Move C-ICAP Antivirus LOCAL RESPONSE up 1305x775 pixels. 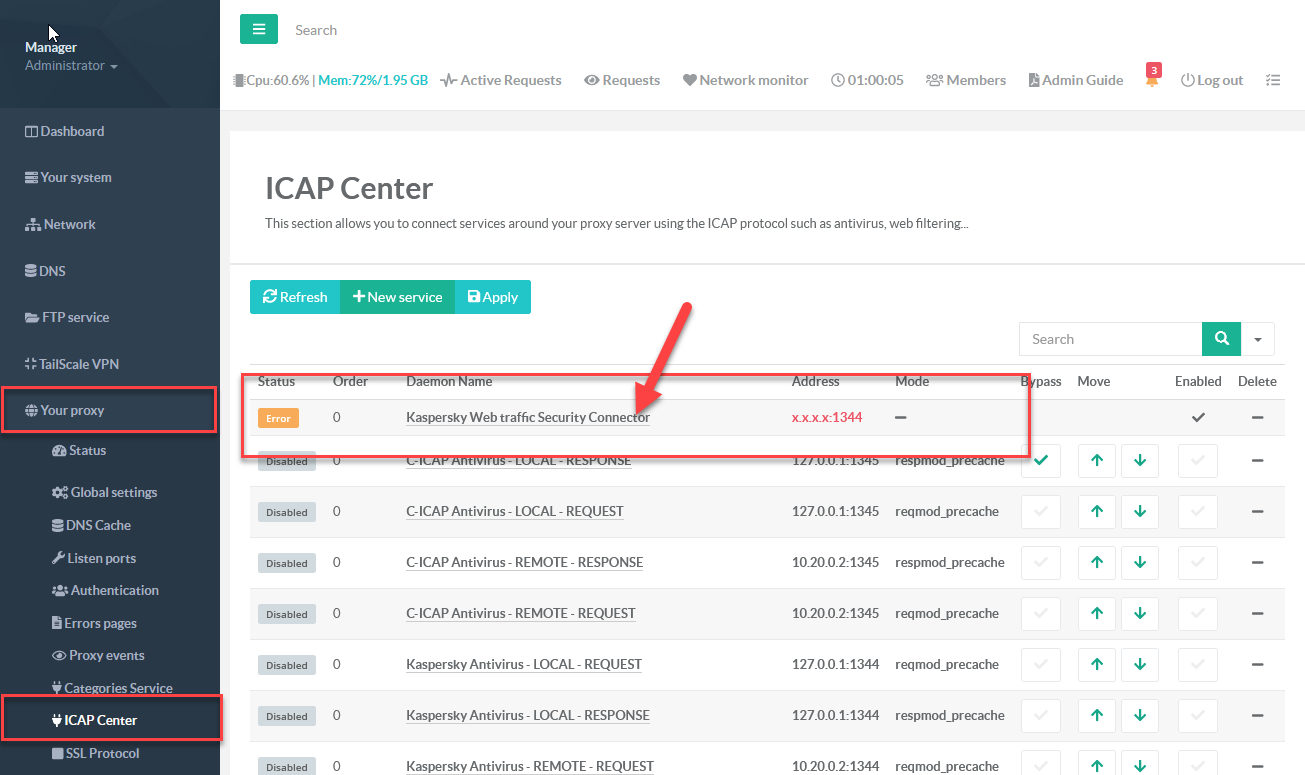click(x=1097, y=461)
